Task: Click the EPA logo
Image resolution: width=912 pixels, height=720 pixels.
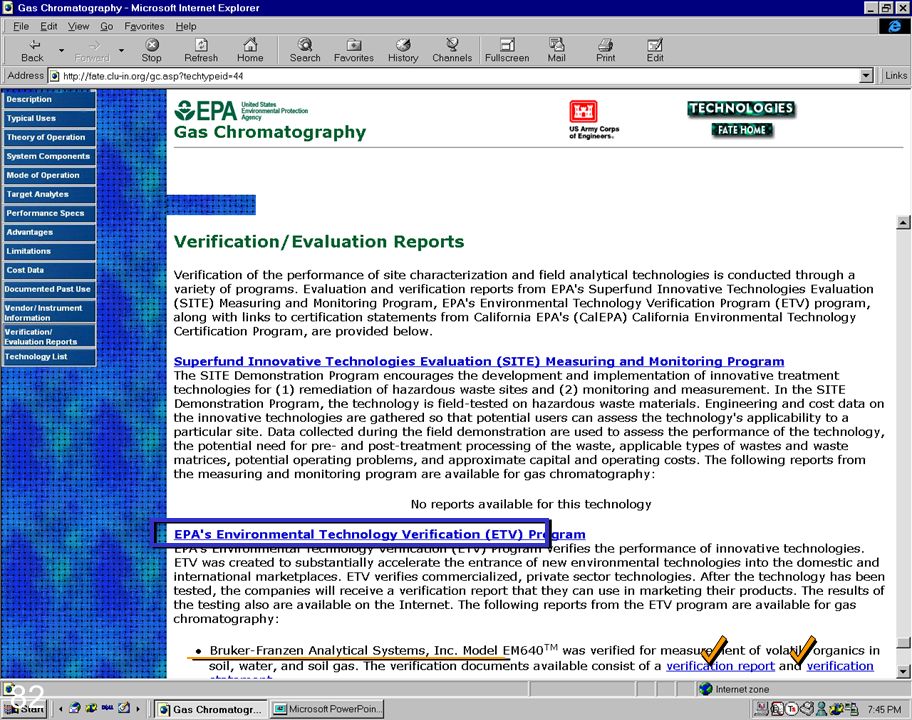Action: [x=241, y=110]
